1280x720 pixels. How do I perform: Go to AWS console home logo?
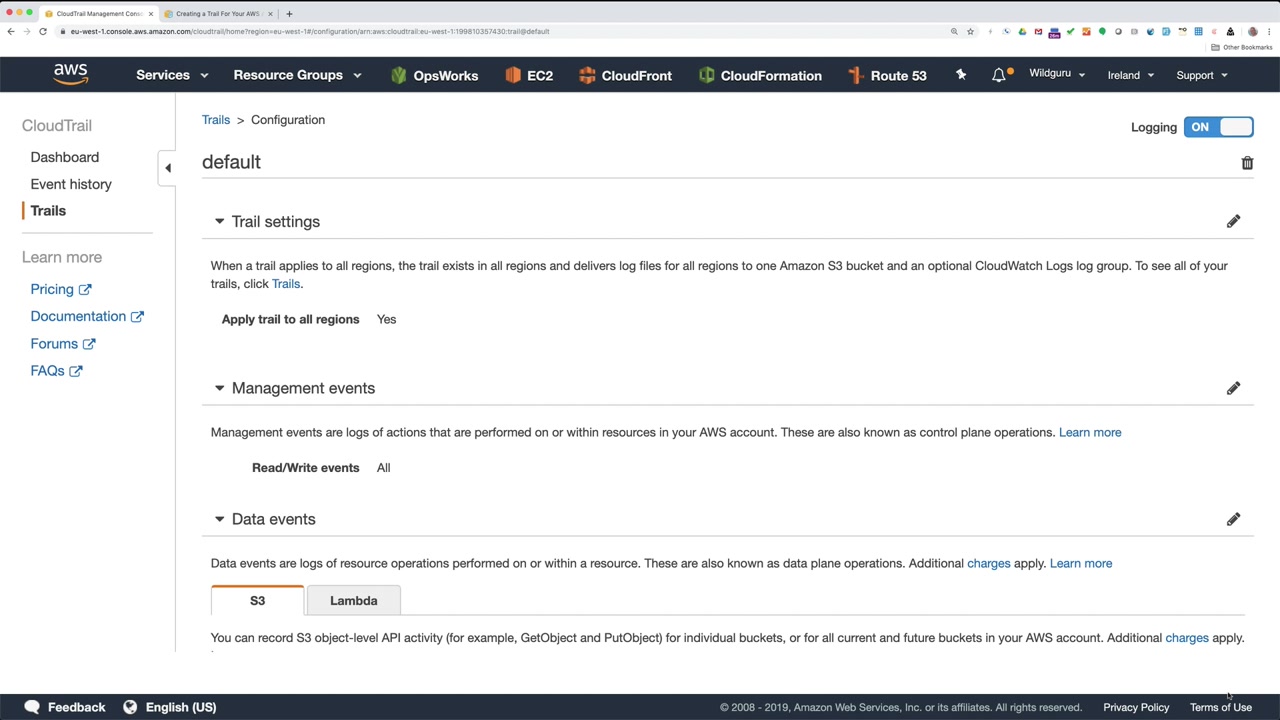(x=71, y=74)
